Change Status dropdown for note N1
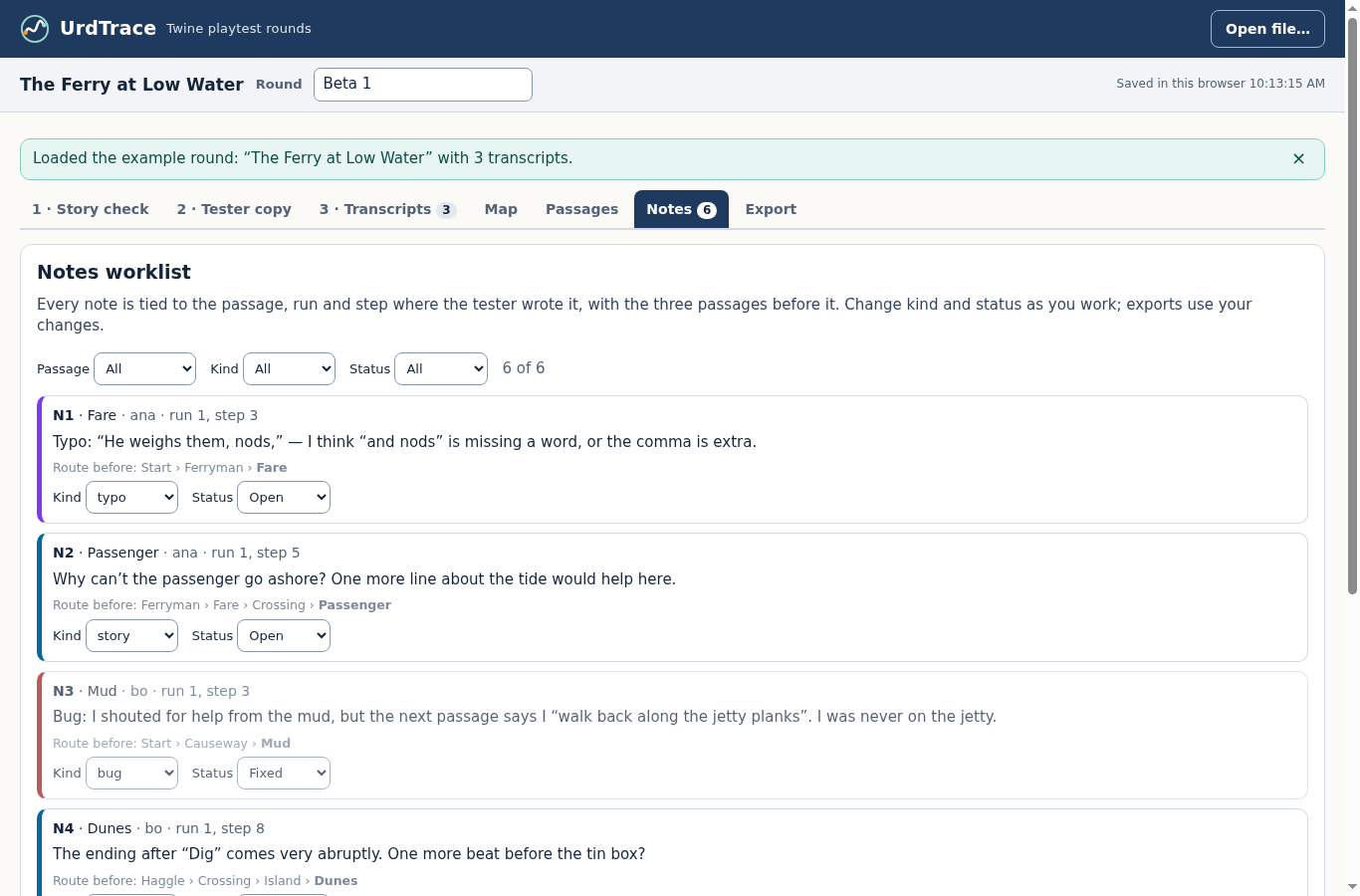Image resolution: width=1360 pixels, height=896 pixels. tap(284, 498)
